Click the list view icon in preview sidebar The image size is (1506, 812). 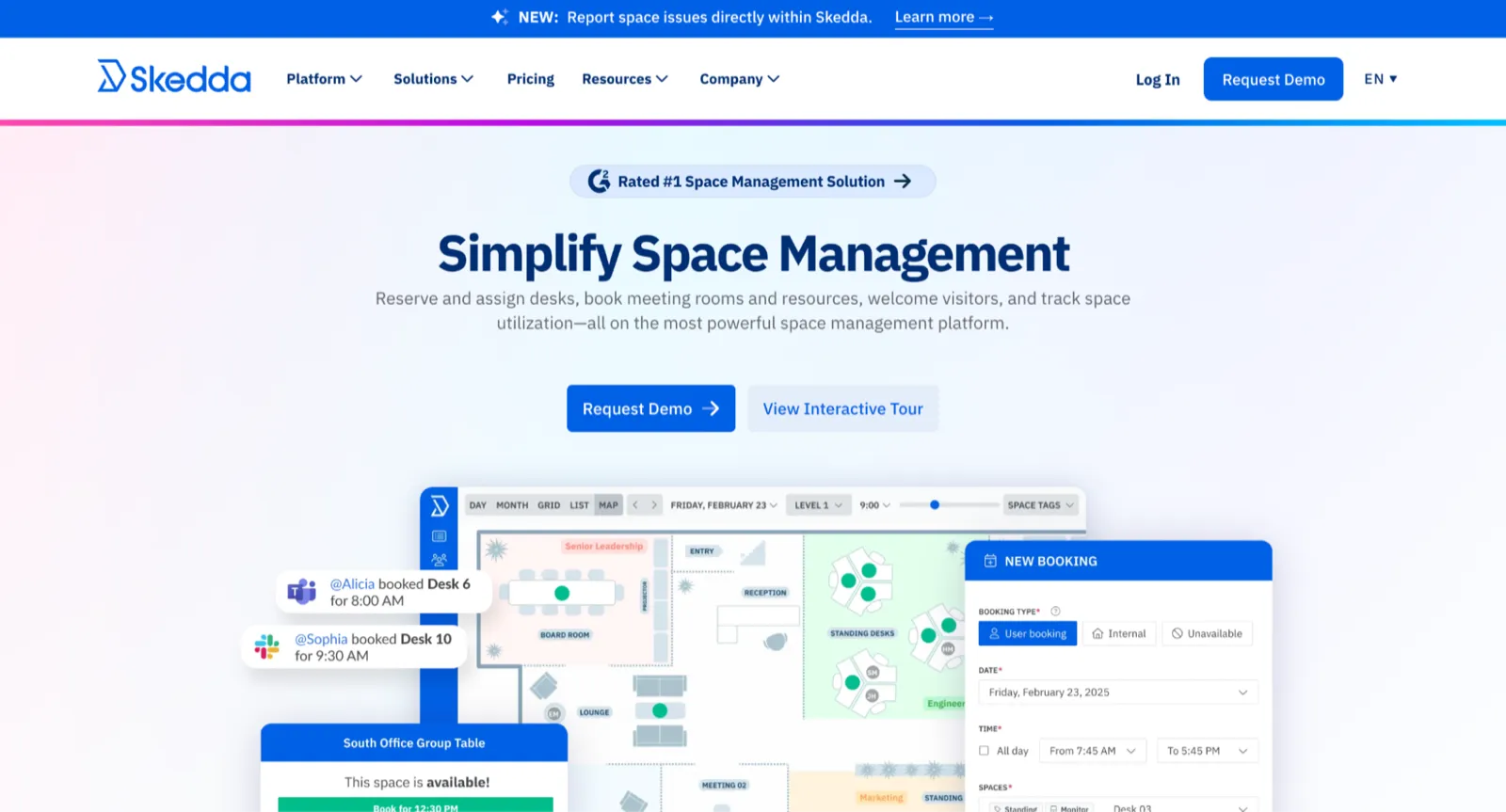pos(439,536)
